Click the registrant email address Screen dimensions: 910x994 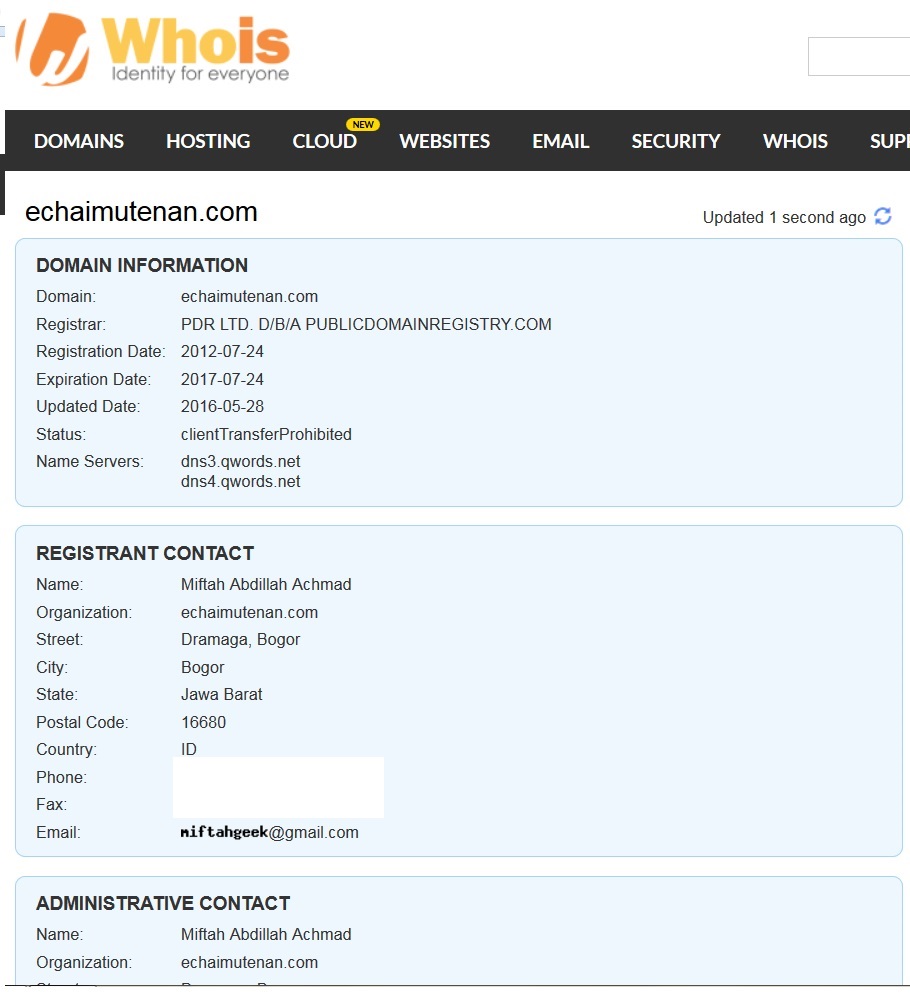[270, 832]
